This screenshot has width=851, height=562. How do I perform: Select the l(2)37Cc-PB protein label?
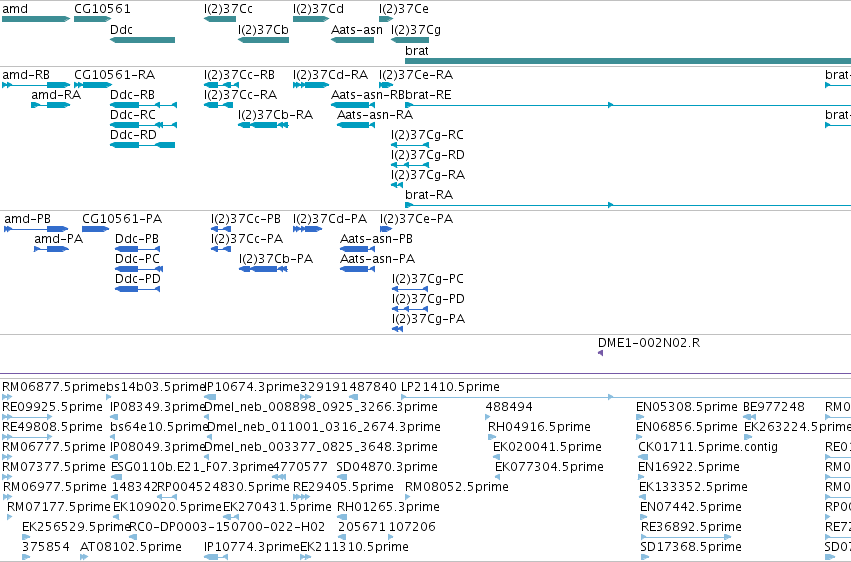[x=246, y=219]
